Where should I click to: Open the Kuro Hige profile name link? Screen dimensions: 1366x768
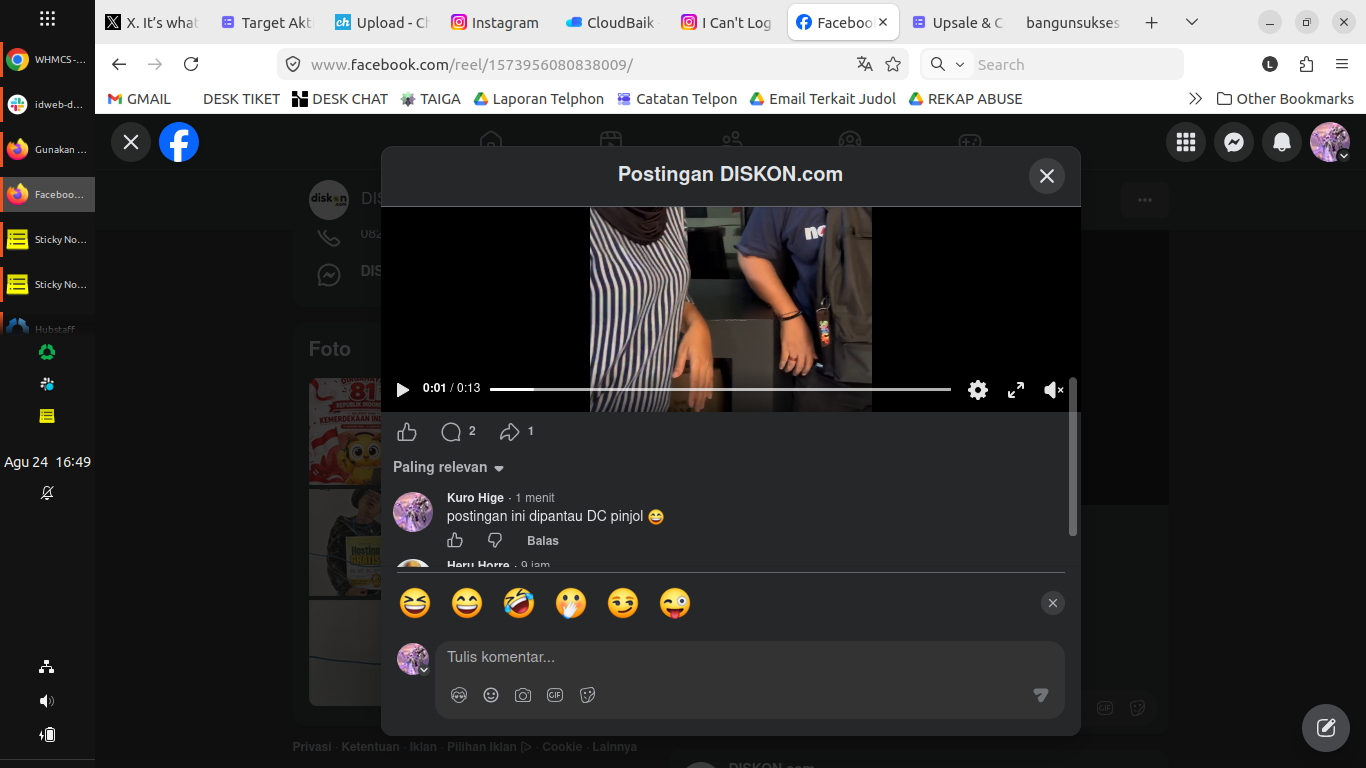475,498
